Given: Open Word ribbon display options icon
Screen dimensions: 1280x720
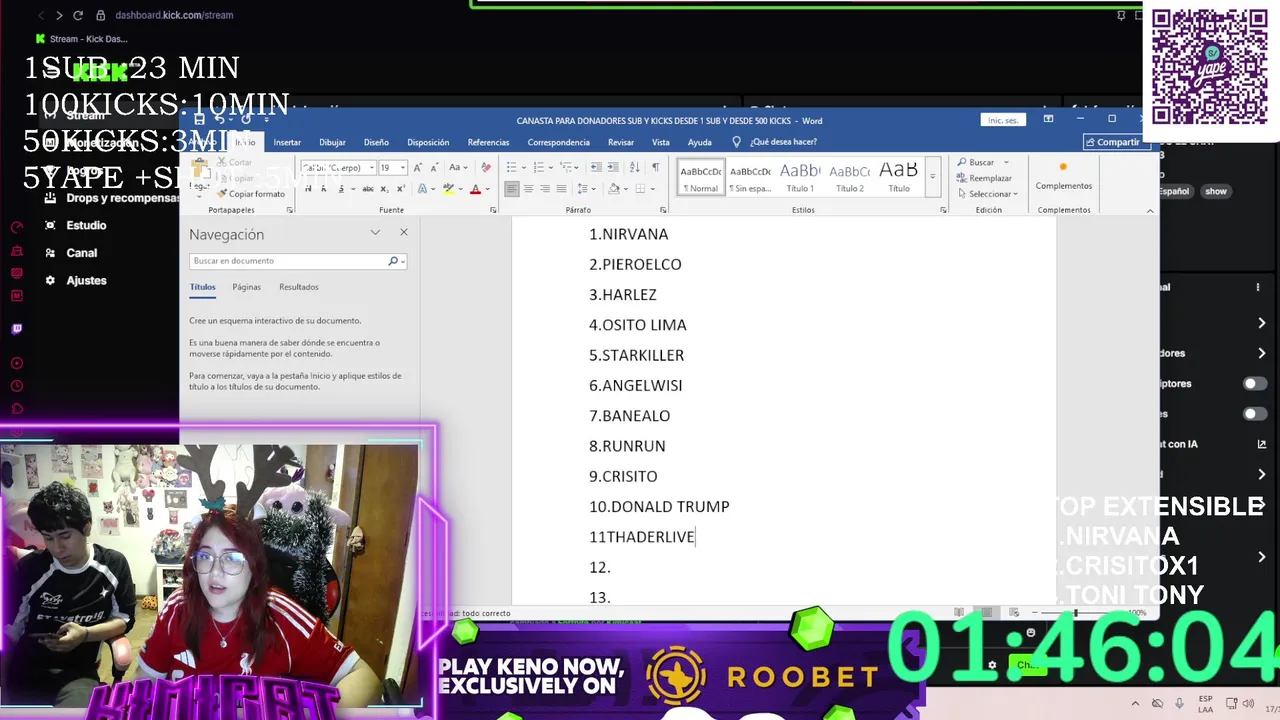Looking at the screenshot, I should 1048,119.
